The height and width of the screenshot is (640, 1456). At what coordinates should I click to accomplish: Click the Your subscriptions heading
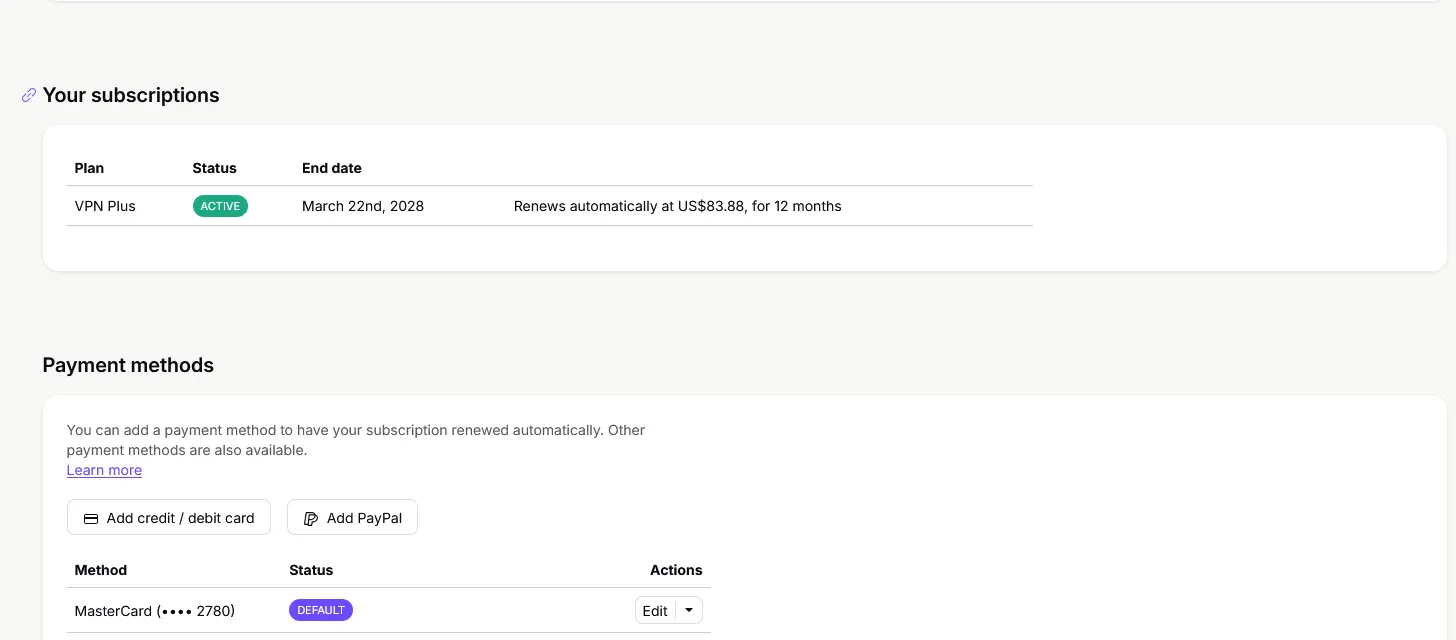(131, 95)
